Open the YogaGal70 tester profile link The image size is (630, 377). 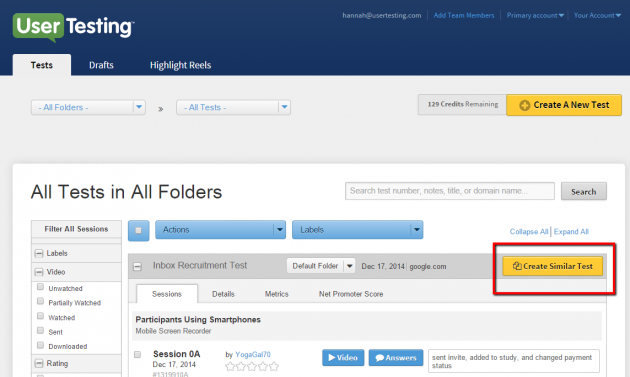253,354
